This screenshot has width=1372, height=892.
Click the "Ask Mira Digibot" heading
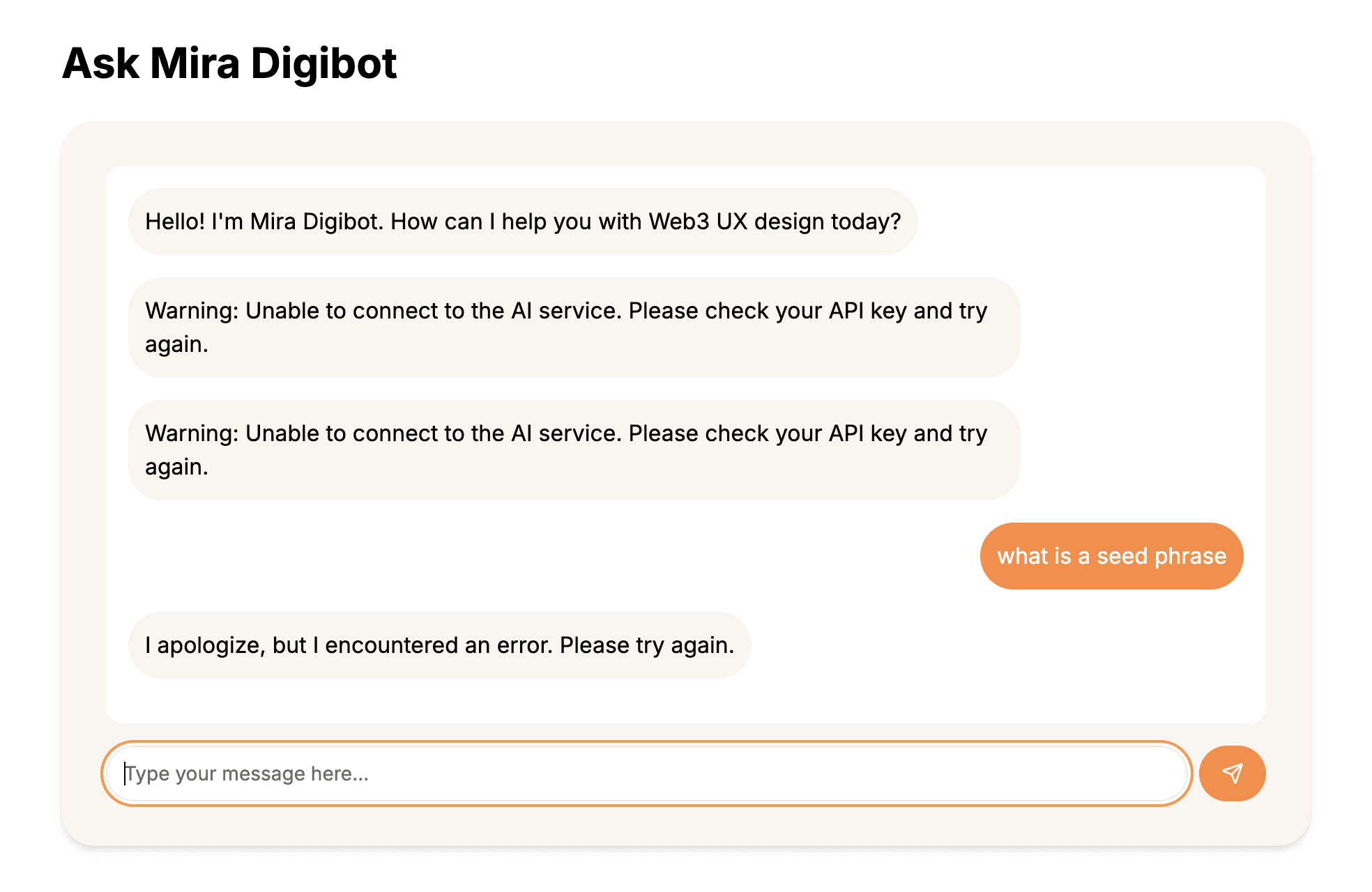pos(229,63)
